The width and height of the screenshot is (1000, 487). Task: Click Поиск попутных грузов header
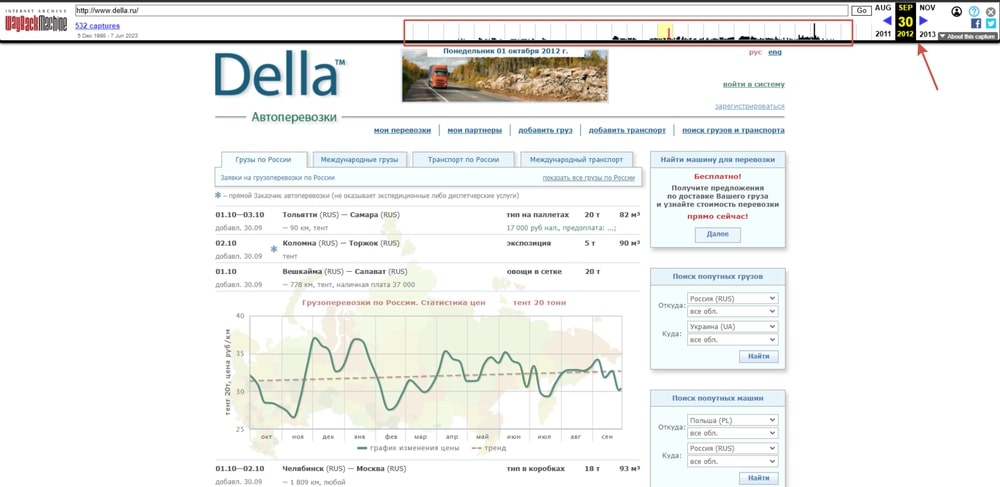(x=717, y=276)
